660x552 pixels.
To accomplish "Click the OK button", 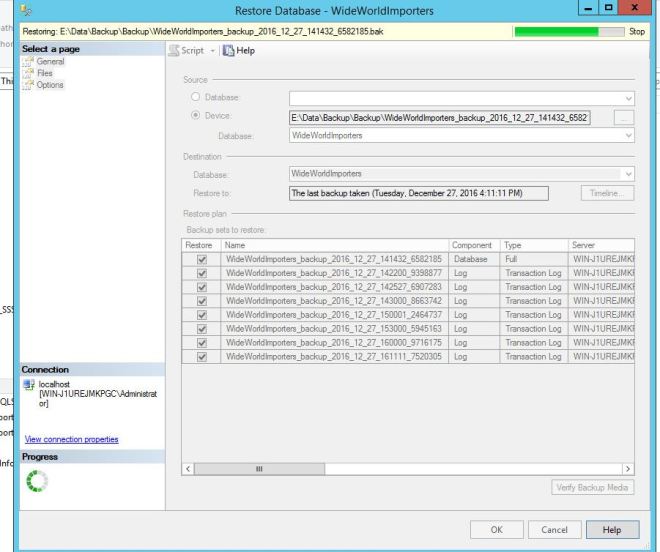I will (x=497, y=530).
